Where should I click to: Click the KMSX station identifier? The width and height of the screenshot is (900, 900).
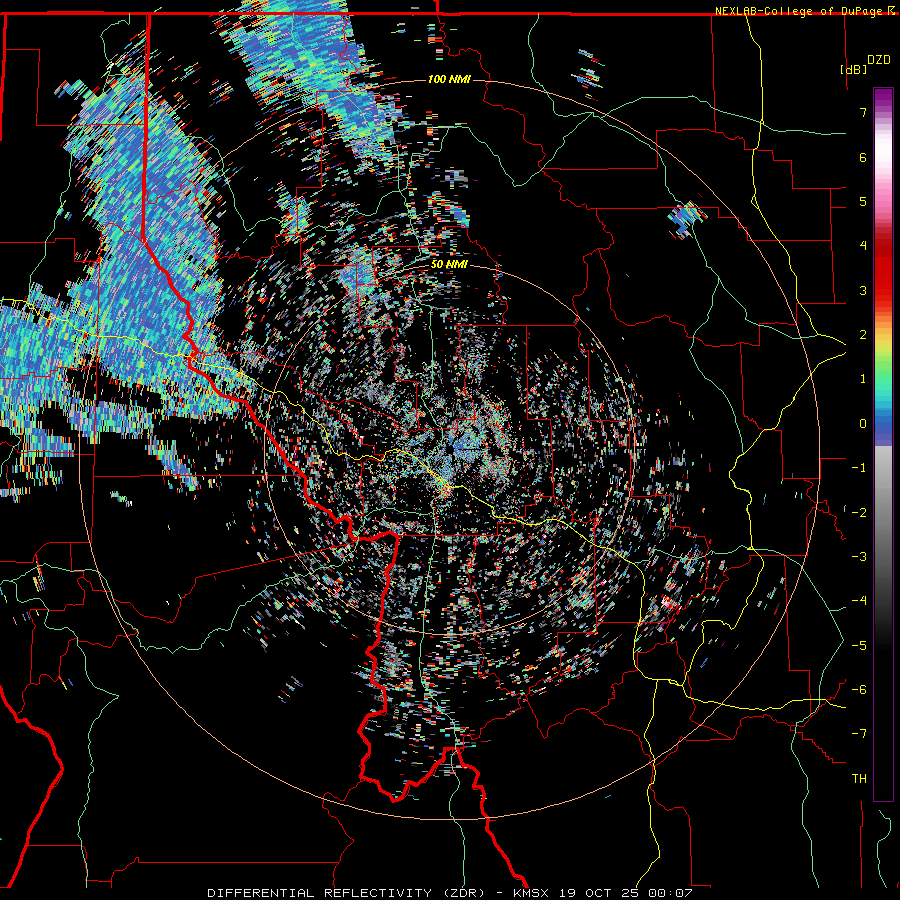pyautogui.click(x=532, y=893)
